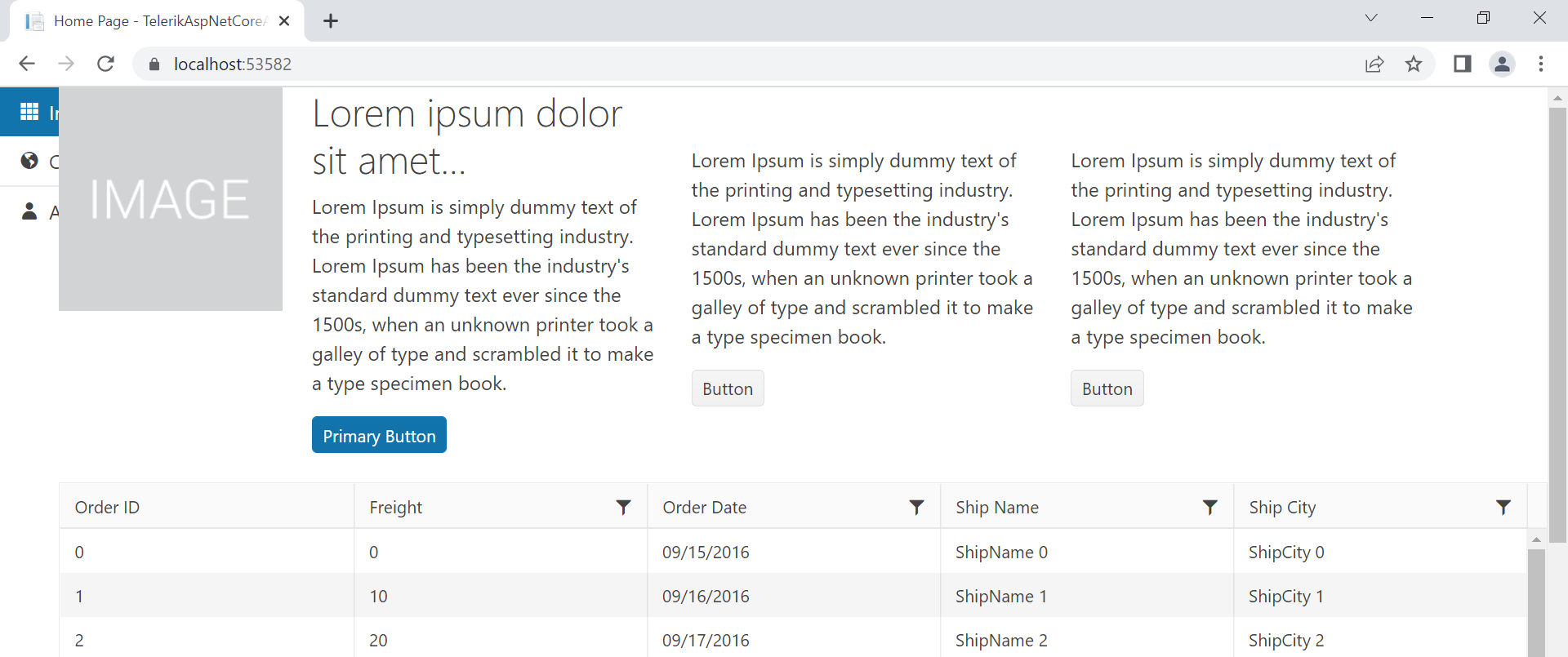The width and height of the screenshot is (1568, 657).
Task: Click the grid icon in the sidebar
Action: [29, 112]
